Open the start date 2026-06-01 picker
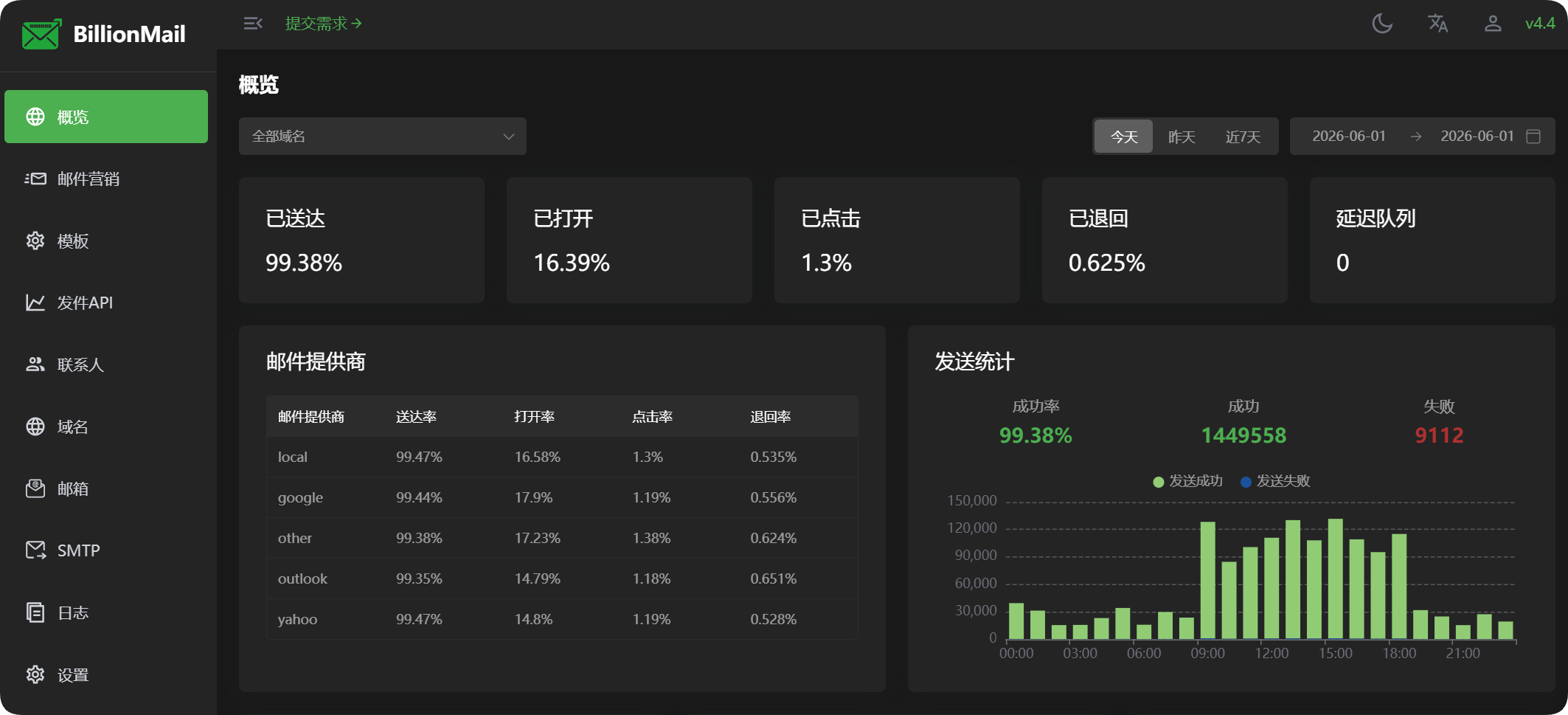The height and width of the screenshot is (715, 1568). pyautogui.click(x=1349, y=137)
